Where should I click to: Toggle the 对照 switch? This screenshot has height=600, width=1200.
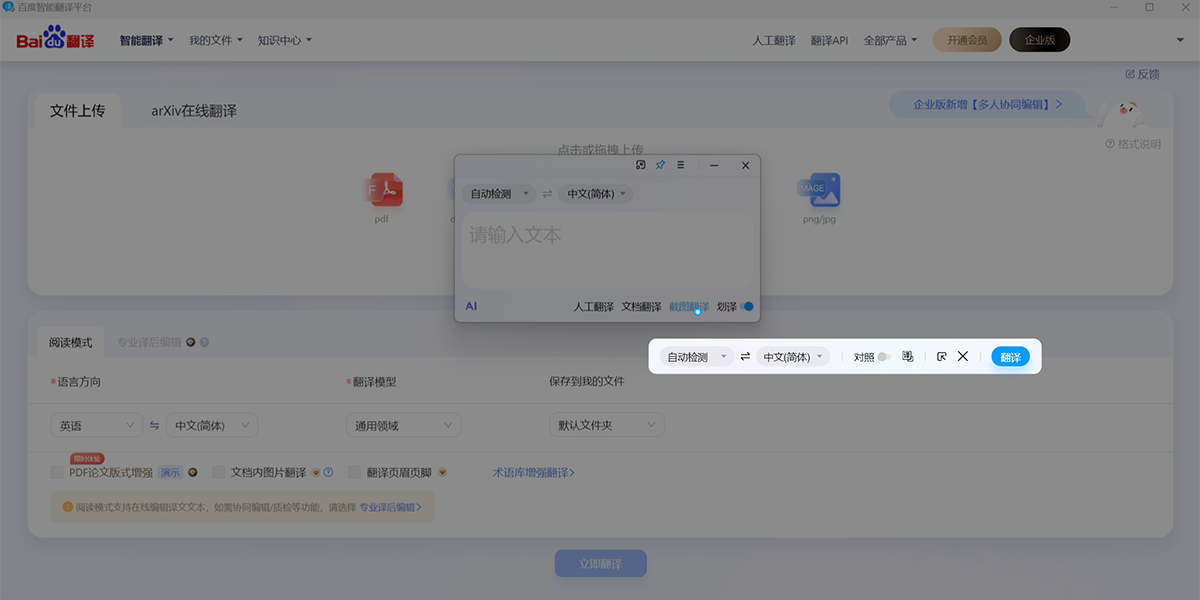coord(883,357)
